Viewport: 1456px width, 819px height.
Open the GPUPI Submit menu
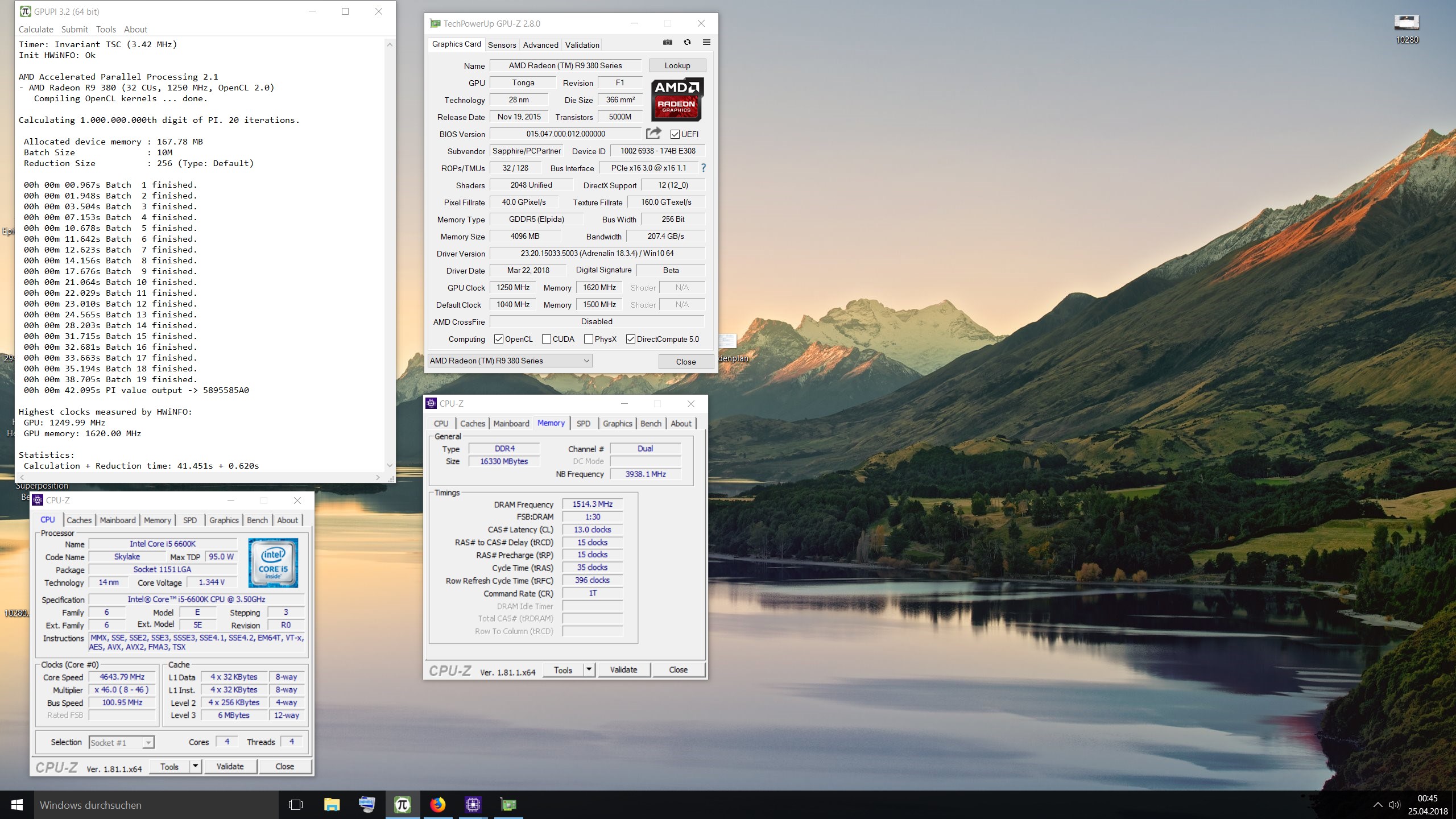(x=75, y=30)
